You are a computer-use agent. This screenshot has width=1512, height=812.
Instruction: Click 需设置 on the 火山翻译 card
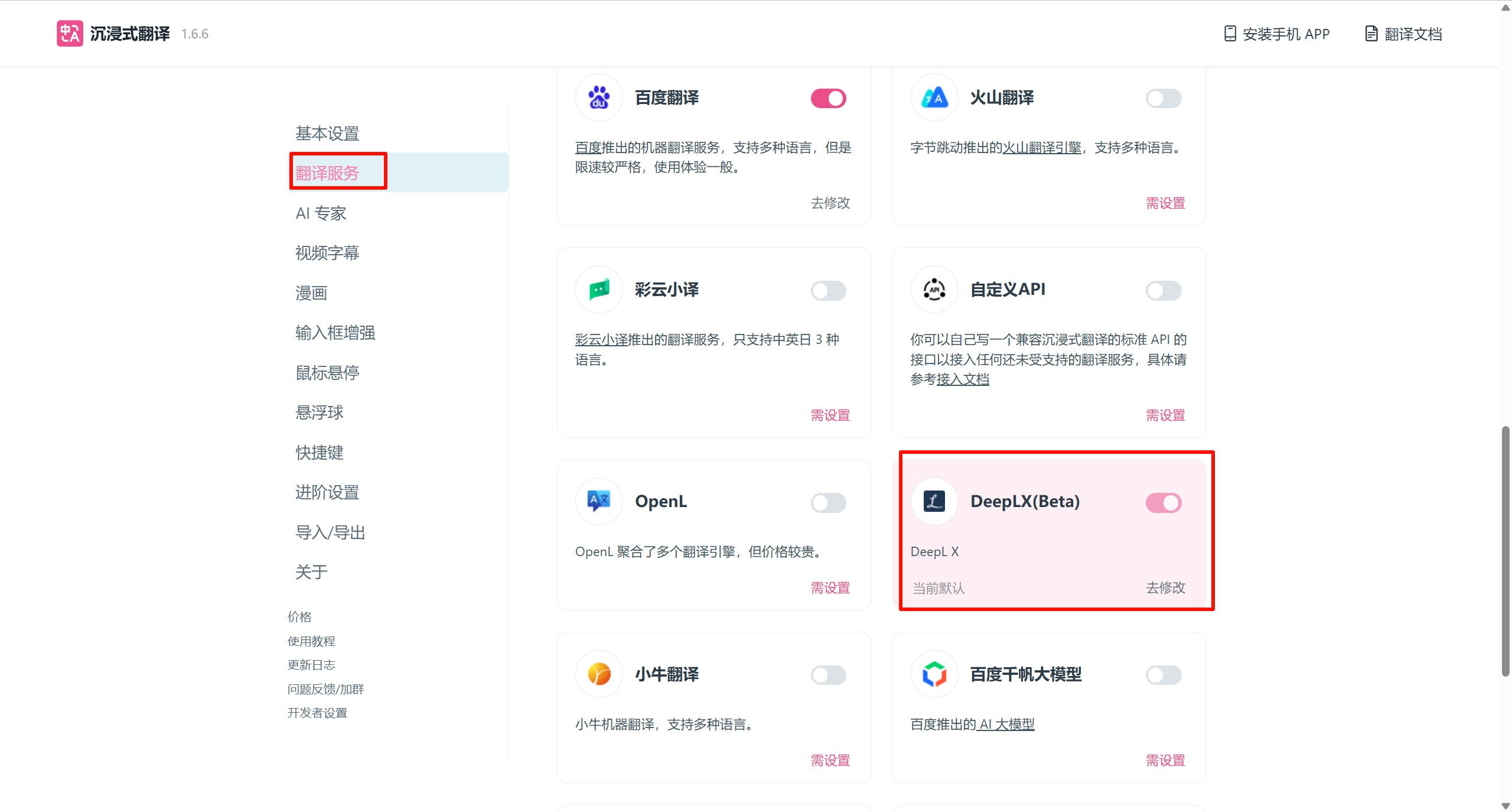1165,203
